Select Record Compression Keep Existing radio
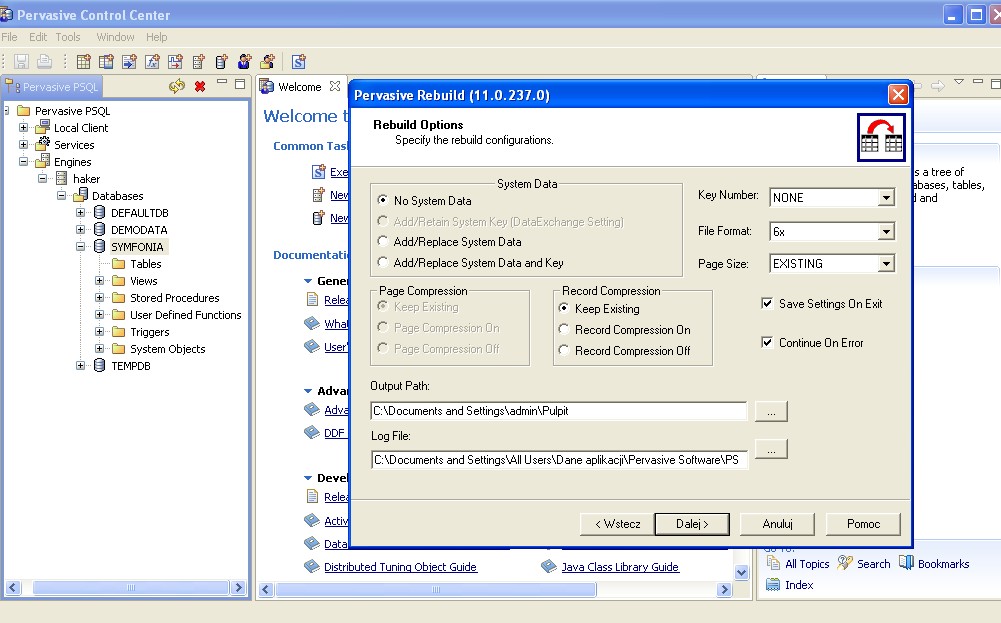 (564, 308)
